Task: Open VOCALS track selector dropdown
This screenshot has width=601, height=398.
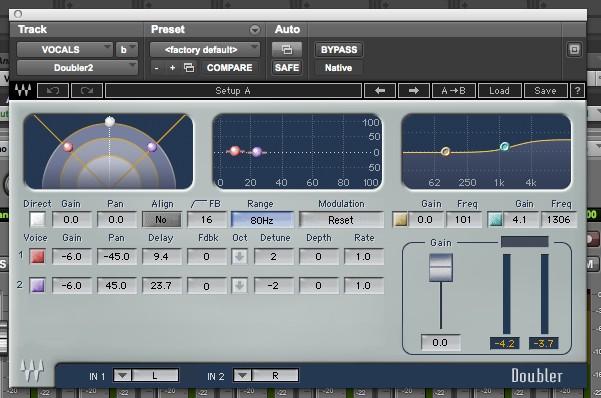Action: click(x=65, y=50)
